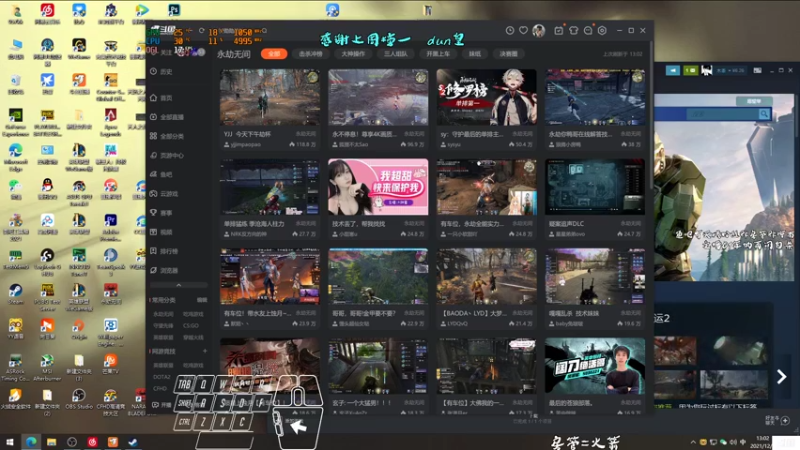Click the blue announcement button in the Steam header
Viewport: 800px width, 450px height.
[x=672, y=70]
